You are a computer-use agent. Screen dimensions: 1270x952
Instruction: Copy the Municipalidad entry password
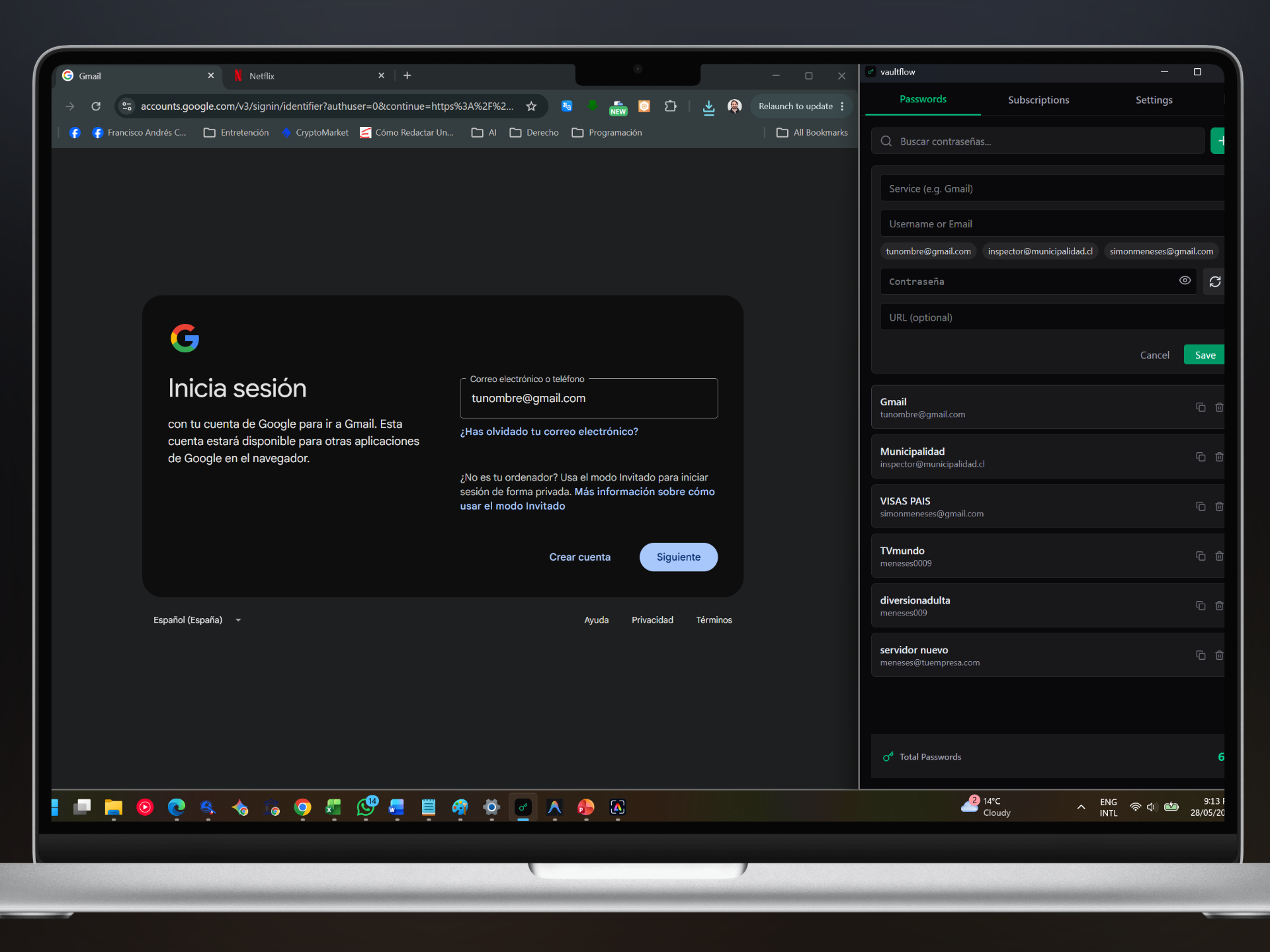click(1201, 457)
